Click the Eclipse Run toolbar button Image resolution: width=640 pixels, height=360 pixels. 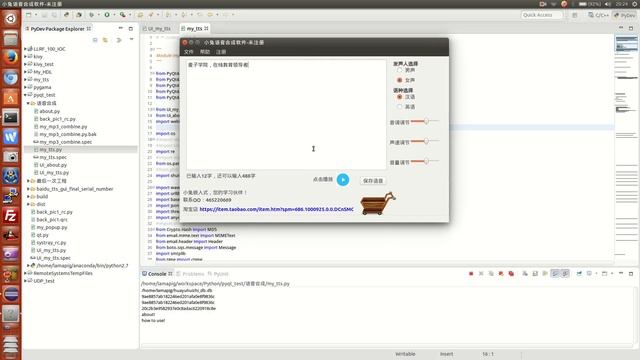point(107,15)
